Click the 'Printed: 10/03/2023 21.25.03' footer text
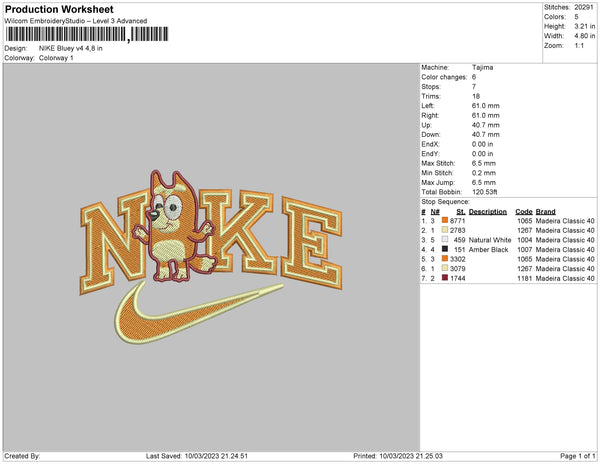 [398, 456]
